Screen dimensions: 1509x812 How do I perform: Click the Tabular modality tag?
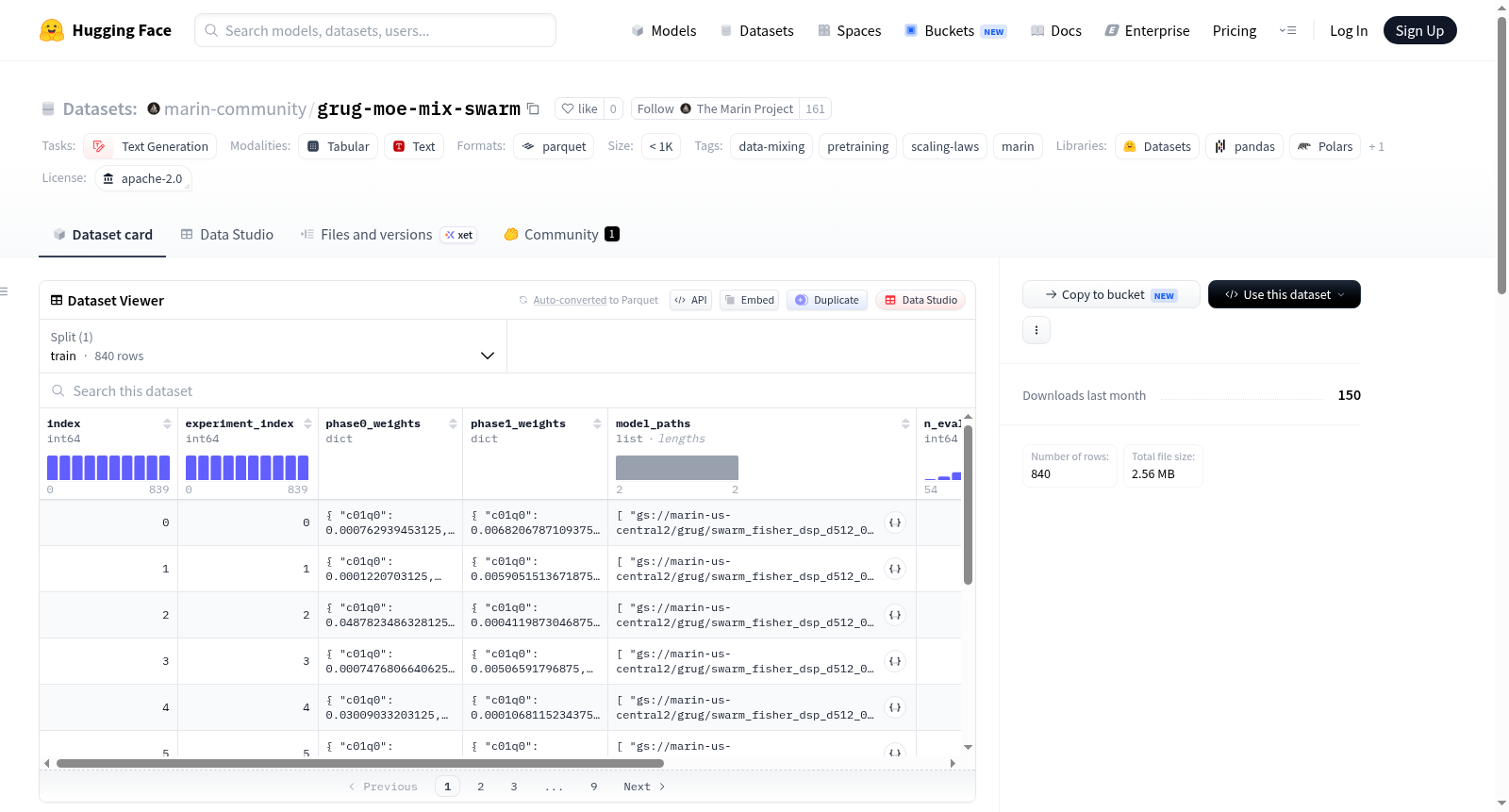[x=339, y=146]
